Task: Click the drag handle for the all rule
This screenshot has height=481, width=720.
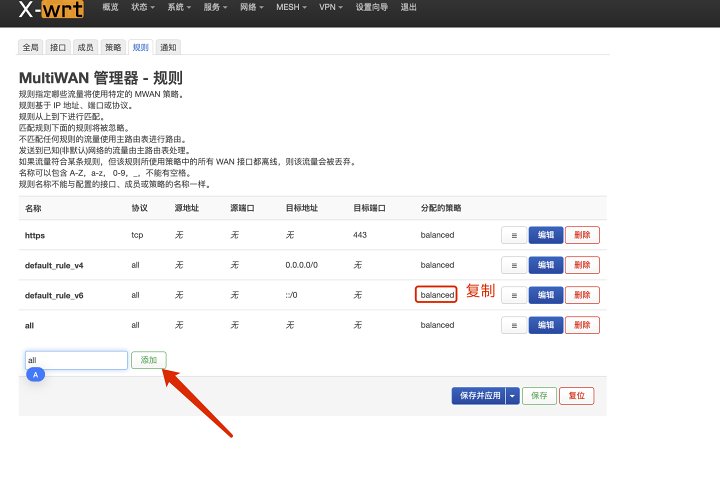Action: click(514, 325)
